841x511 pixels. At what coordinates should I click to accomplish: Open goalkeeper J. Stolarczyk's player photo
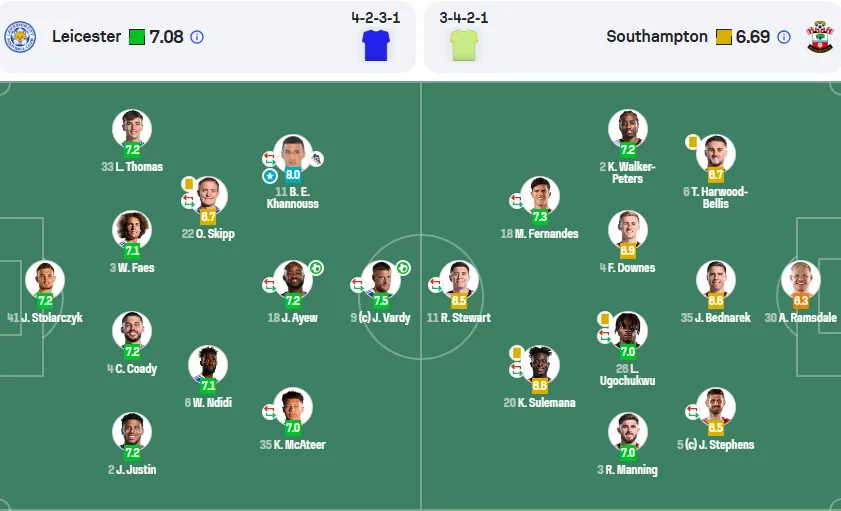click(x=45, y=280)
